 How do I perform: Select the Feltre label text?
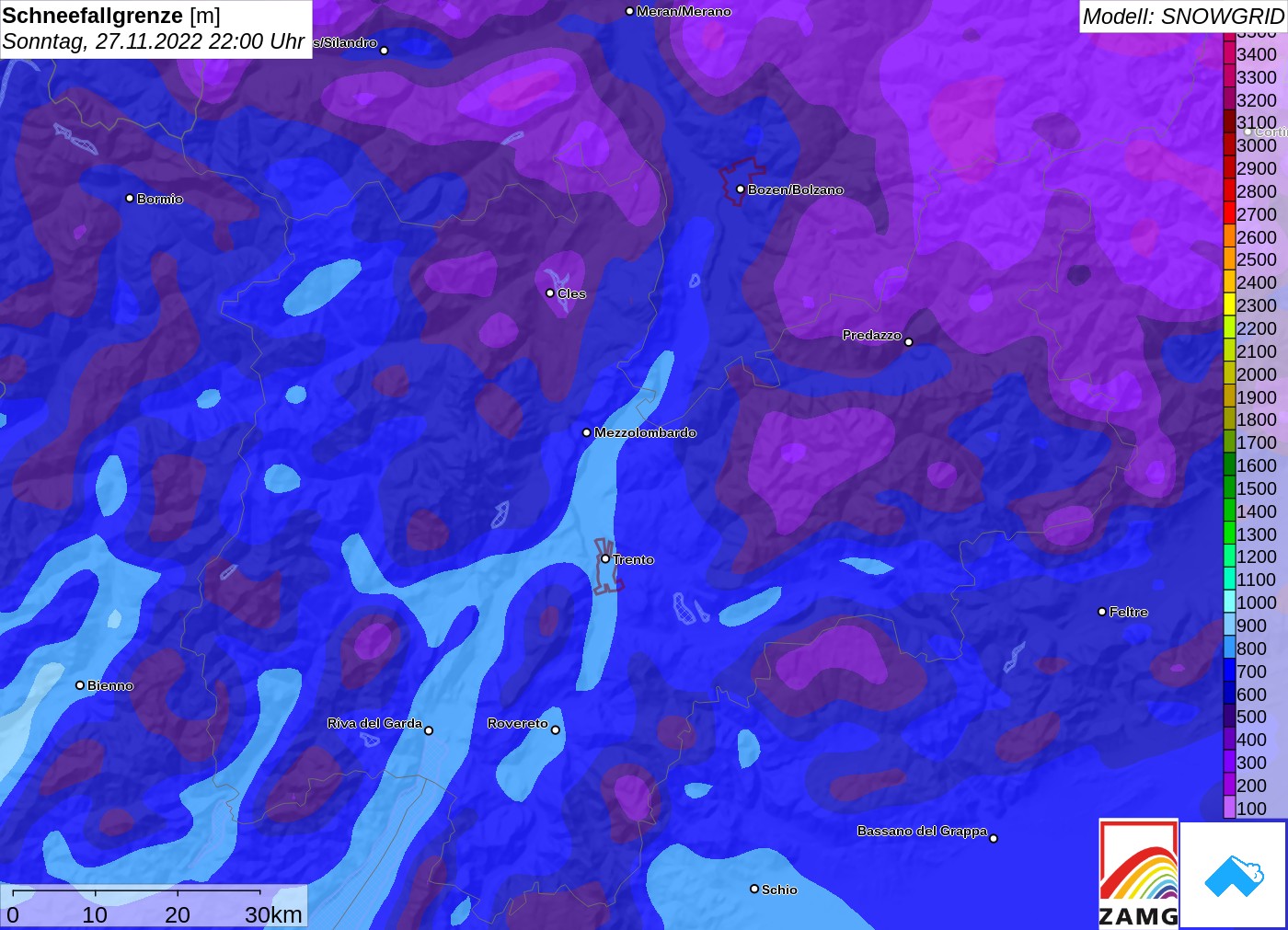tap(1129, 612)
